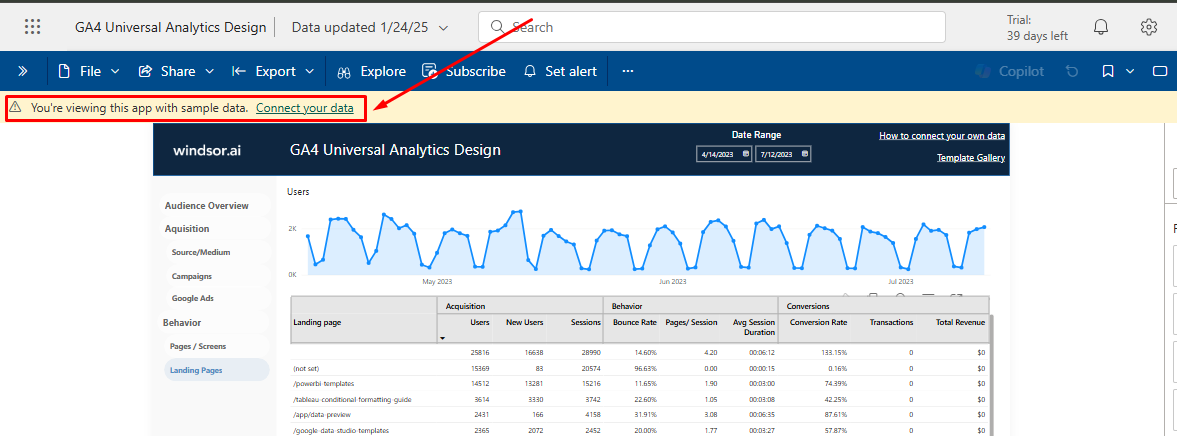Click the Explore binoculars icon
This screenshot has height=436, width=1177.
click(345, 71)
